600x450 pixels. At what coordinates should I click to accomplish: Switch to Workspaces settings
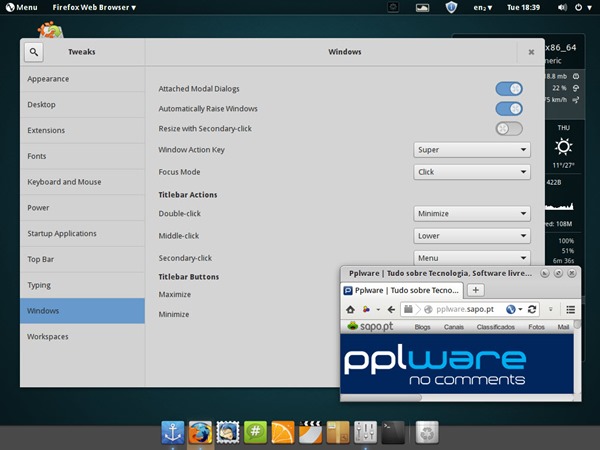[82, 337]
